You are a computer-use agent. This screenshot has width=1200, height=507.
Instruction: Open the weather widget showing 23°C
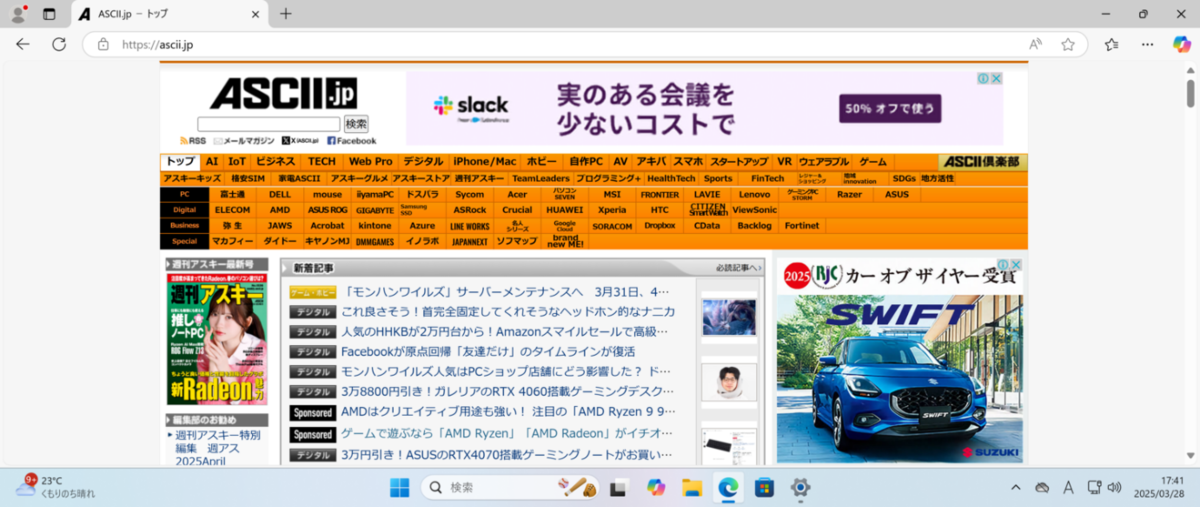[x=55, y=487]
